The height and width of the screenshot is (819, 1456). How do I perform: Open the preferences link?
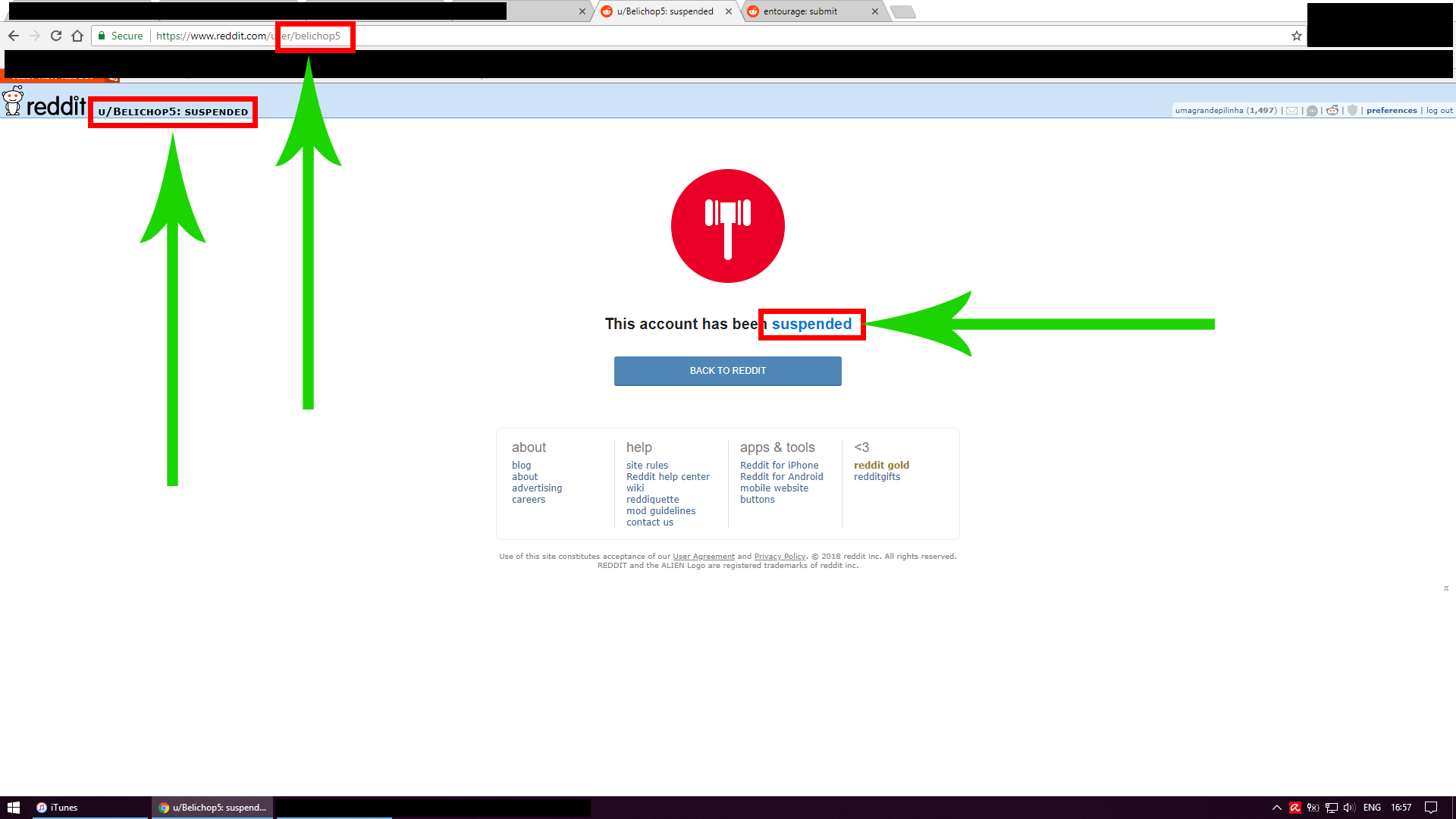tap(1392, 111)
